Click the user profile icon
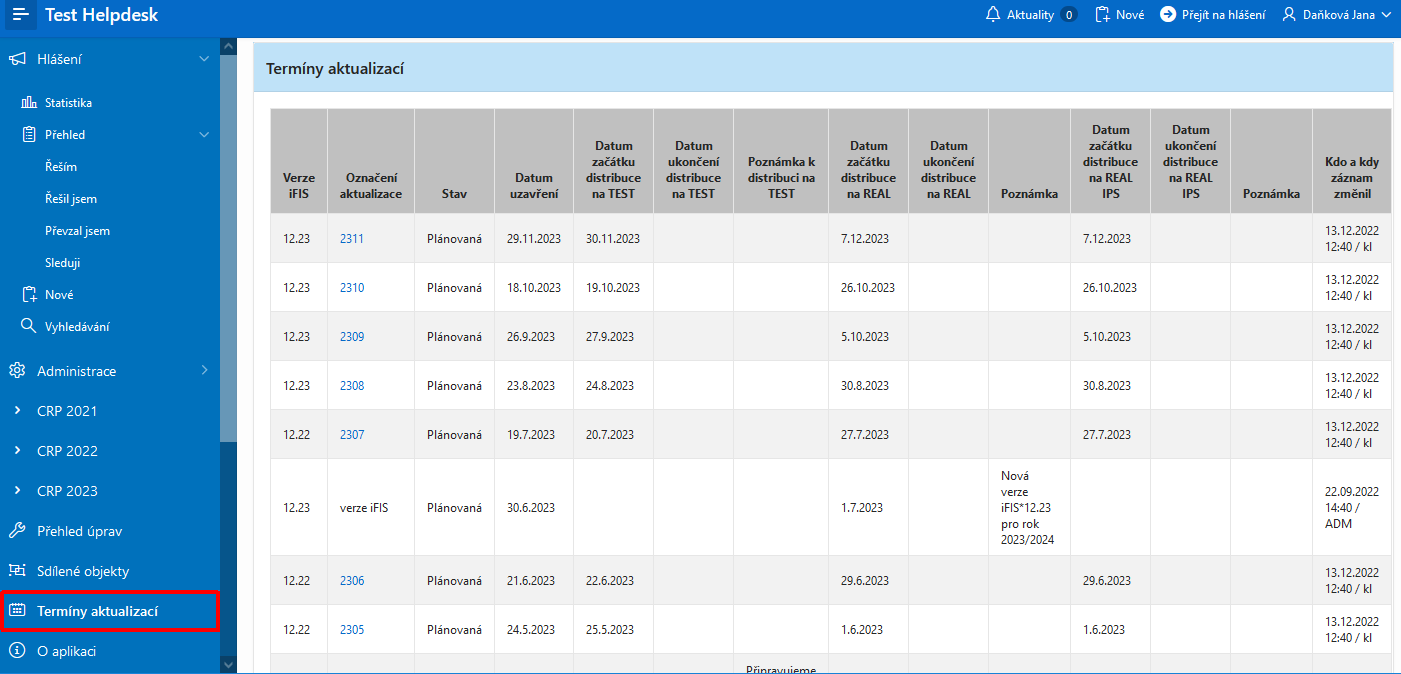The height and width of the screenshot is (674, 1401). [1289, 15]
